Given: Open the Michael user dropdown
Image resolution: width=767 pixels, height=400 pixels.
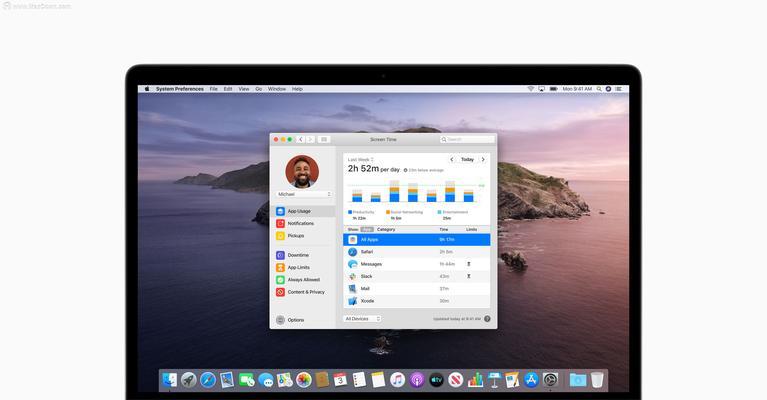Looking at the screenshot, I should 304,194.
